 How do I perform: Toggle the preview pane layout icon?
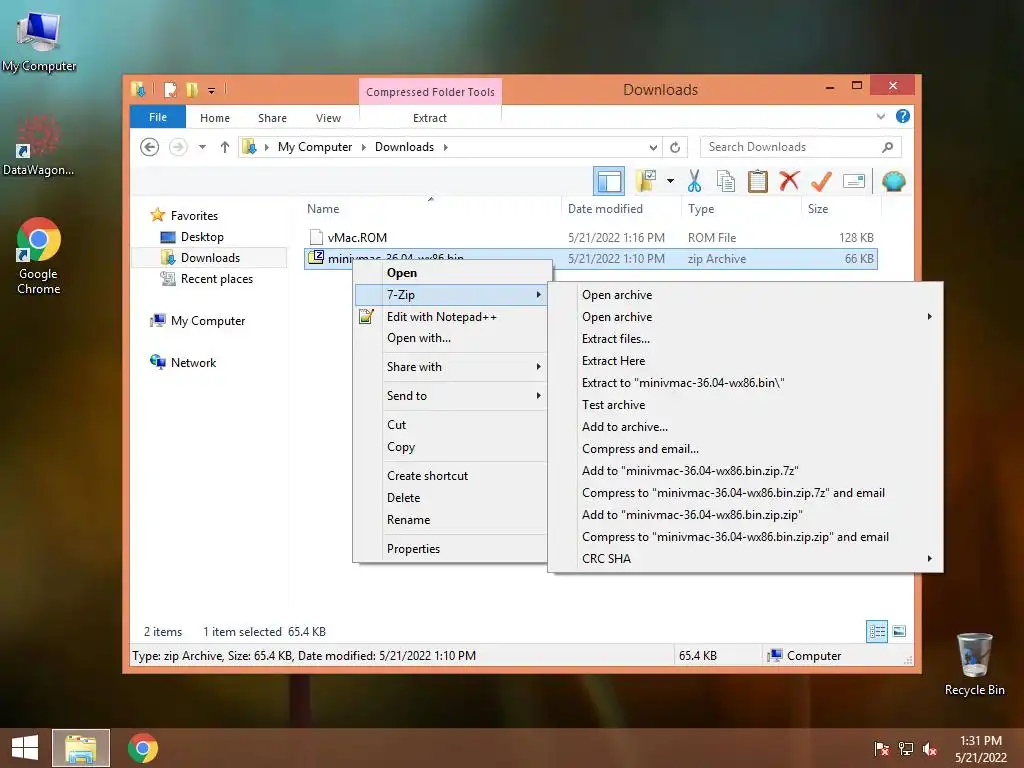(609, 181)
